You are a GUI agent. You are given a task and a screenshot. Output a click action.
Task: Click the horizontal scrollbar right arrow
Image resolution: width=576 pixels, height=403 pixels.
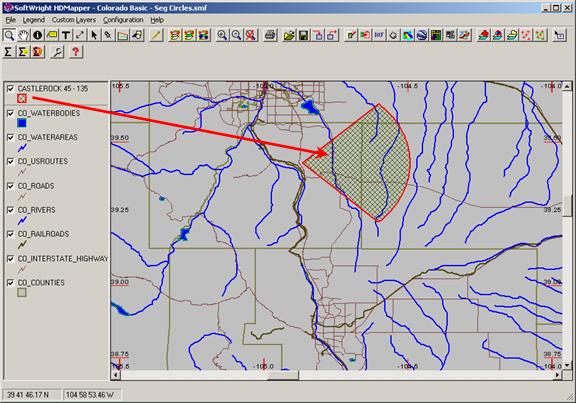pyautogui.click(x=558, y=375)
